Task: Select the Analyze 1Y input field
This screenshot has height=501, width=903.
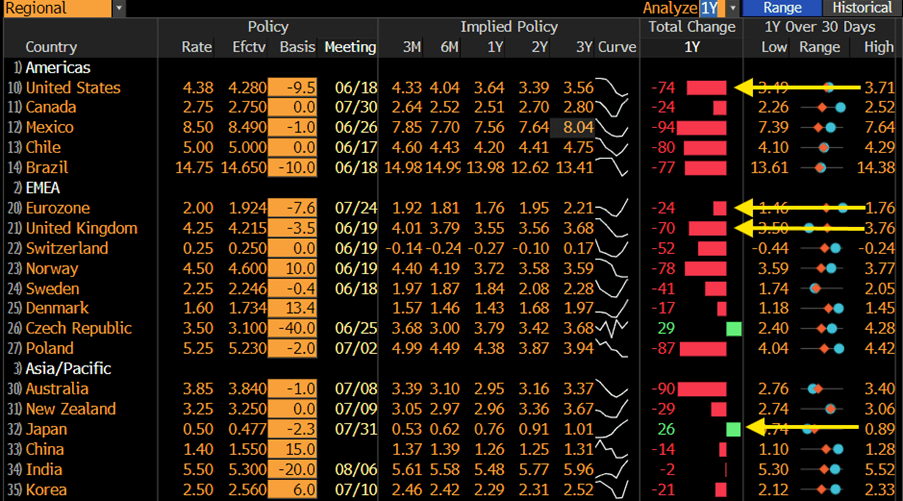Action: (x=710, y=8)
